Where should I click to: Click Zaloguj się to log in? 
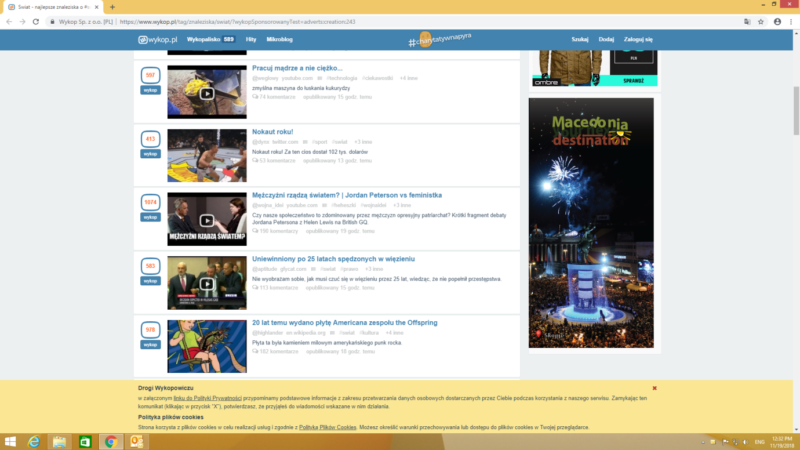pos(638,39)
